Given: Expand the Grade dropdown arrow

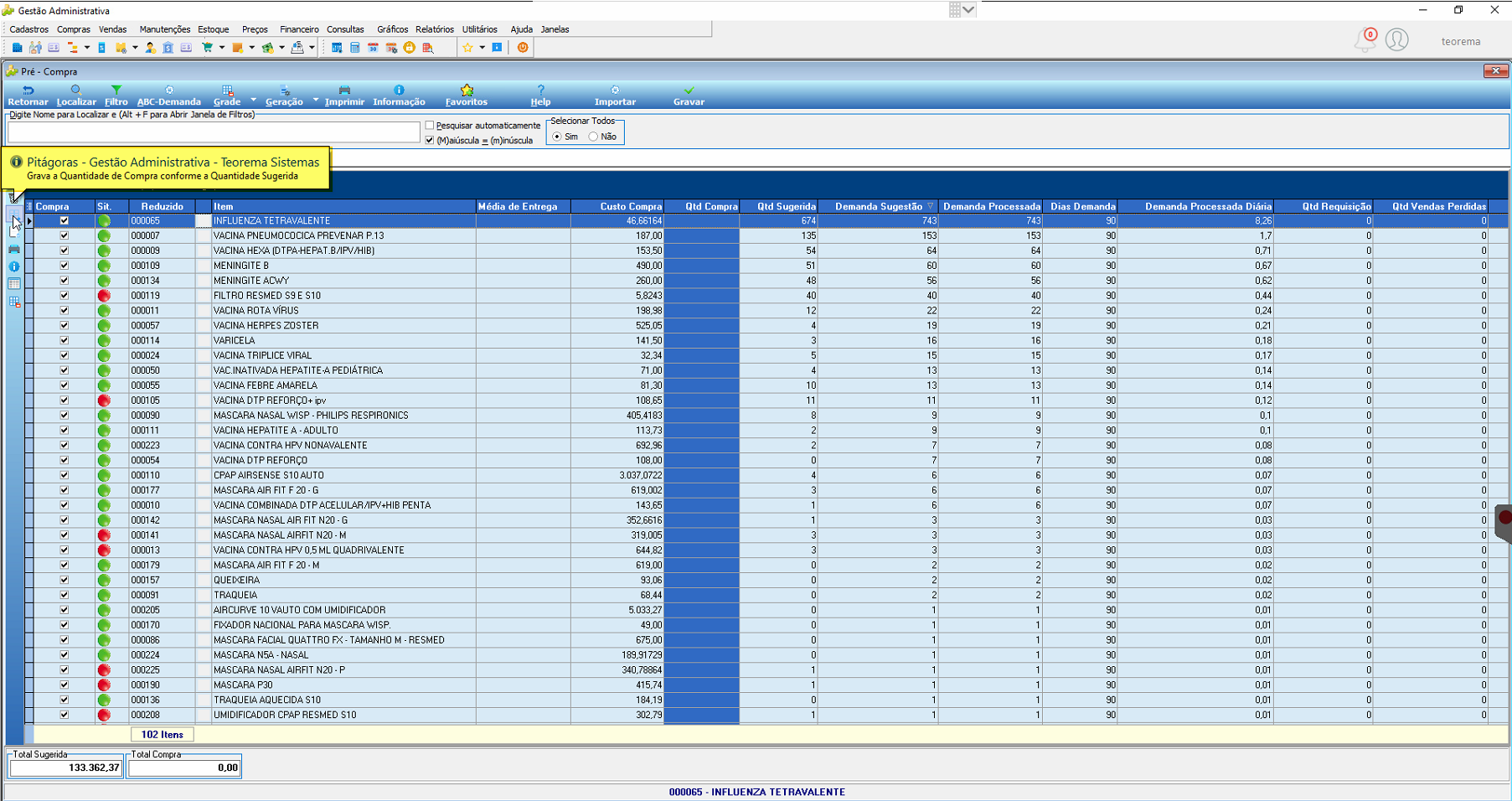Looking at the screenshot, I should [x=254, y=101].
